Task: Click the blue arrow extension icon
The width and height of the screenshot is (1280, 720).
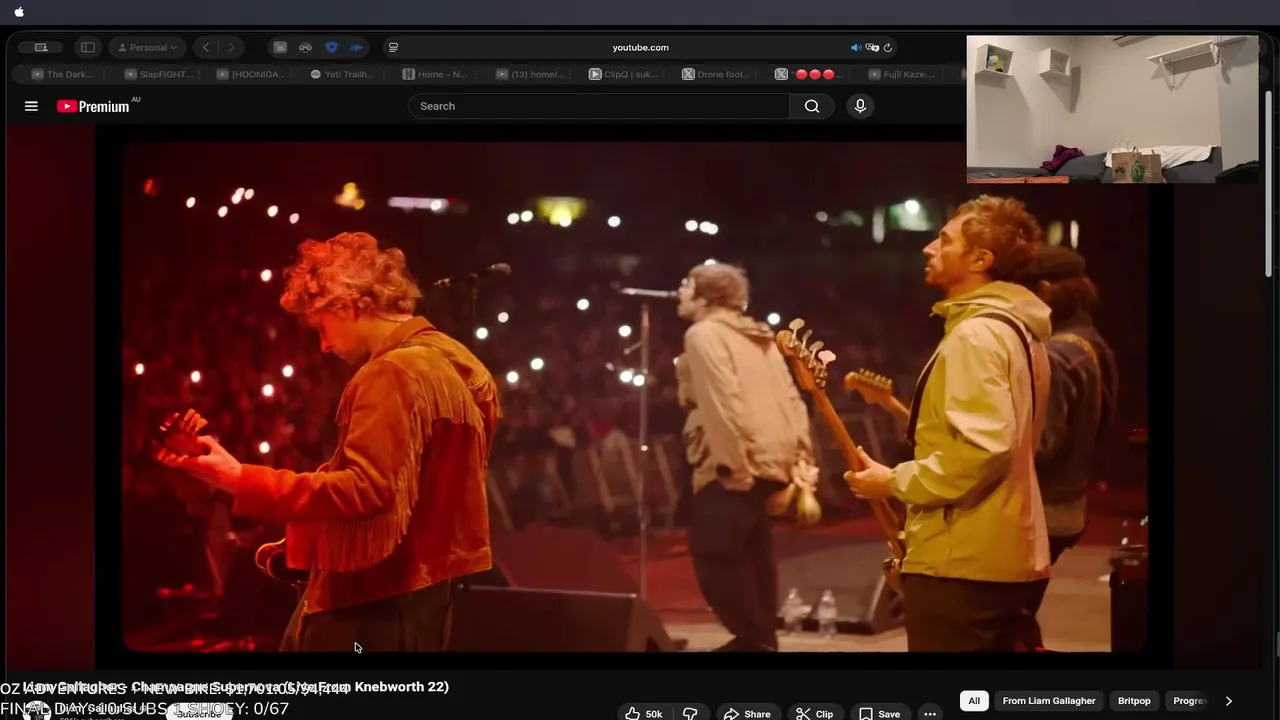Action: [x=356, y=47]
